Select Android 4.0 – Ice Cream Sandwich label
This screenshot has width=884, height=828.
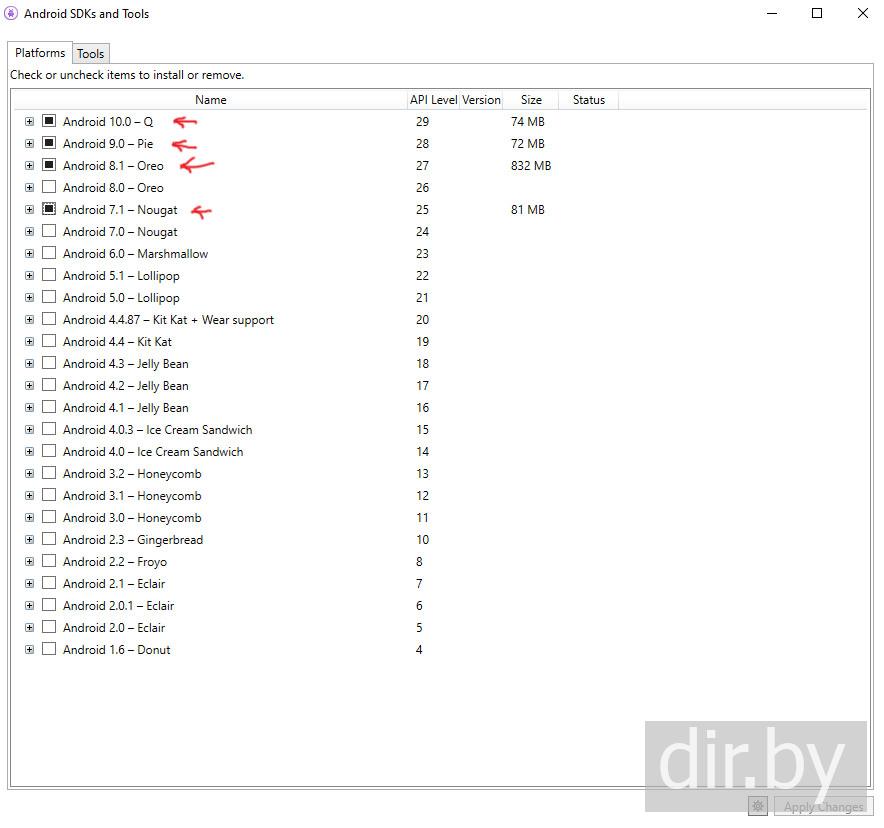(153, 451)
